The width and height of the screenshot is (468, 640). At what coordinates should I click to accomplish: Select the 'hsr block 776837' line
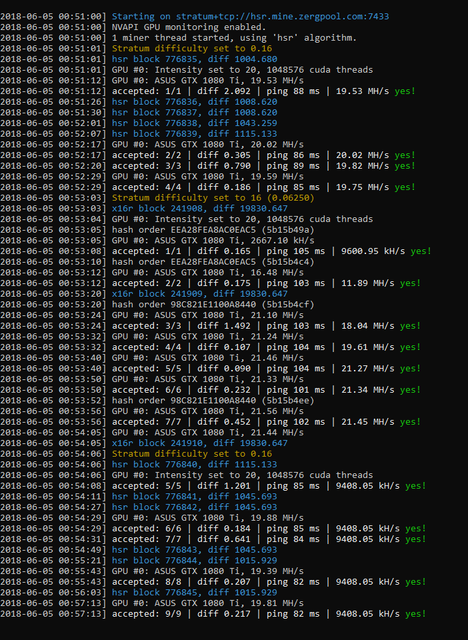pyautogui.click(x=139, y=112)
